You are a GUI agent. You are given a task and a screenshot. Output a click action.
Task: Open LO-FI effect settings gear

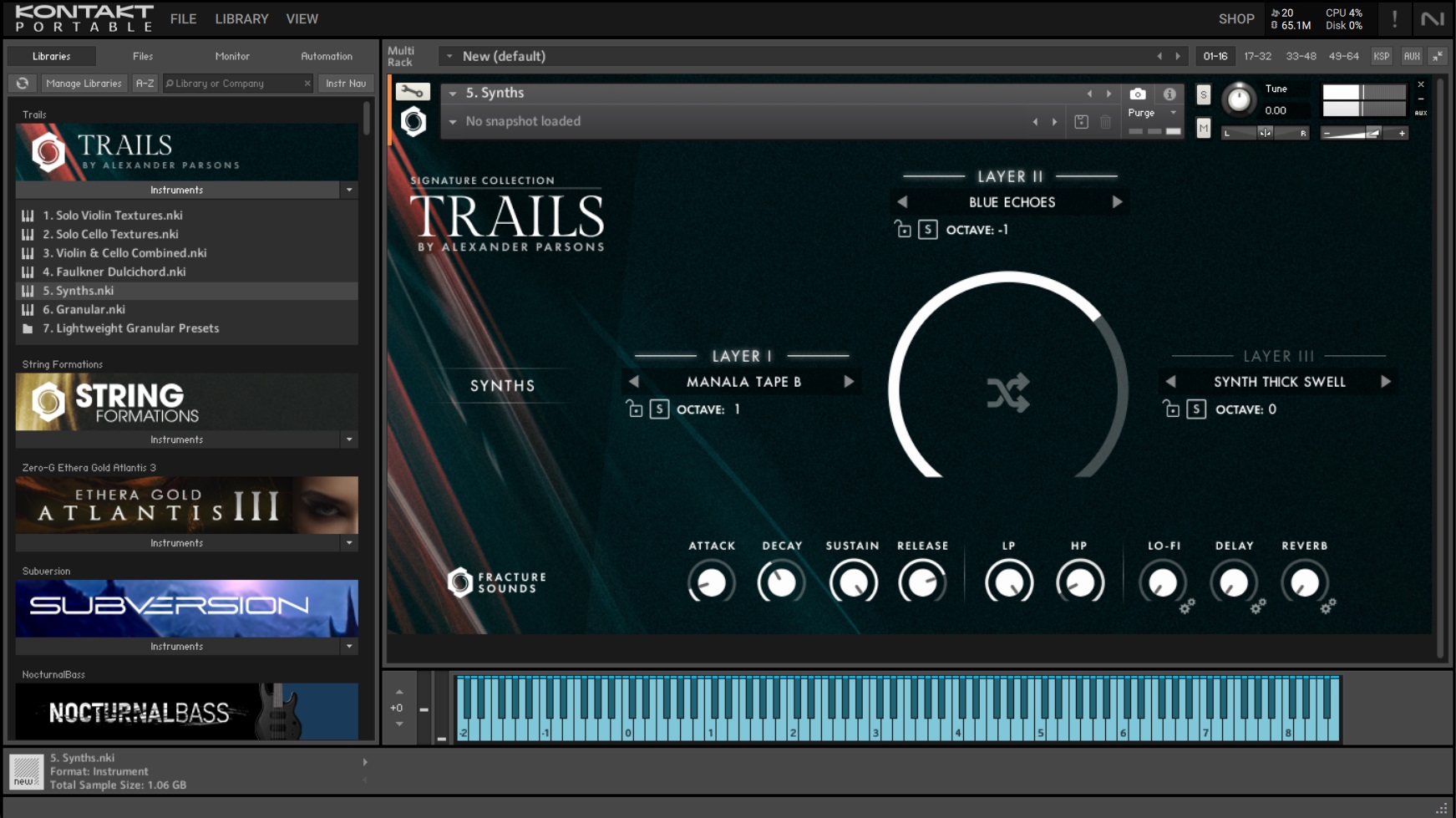(x=1187, y=607)
